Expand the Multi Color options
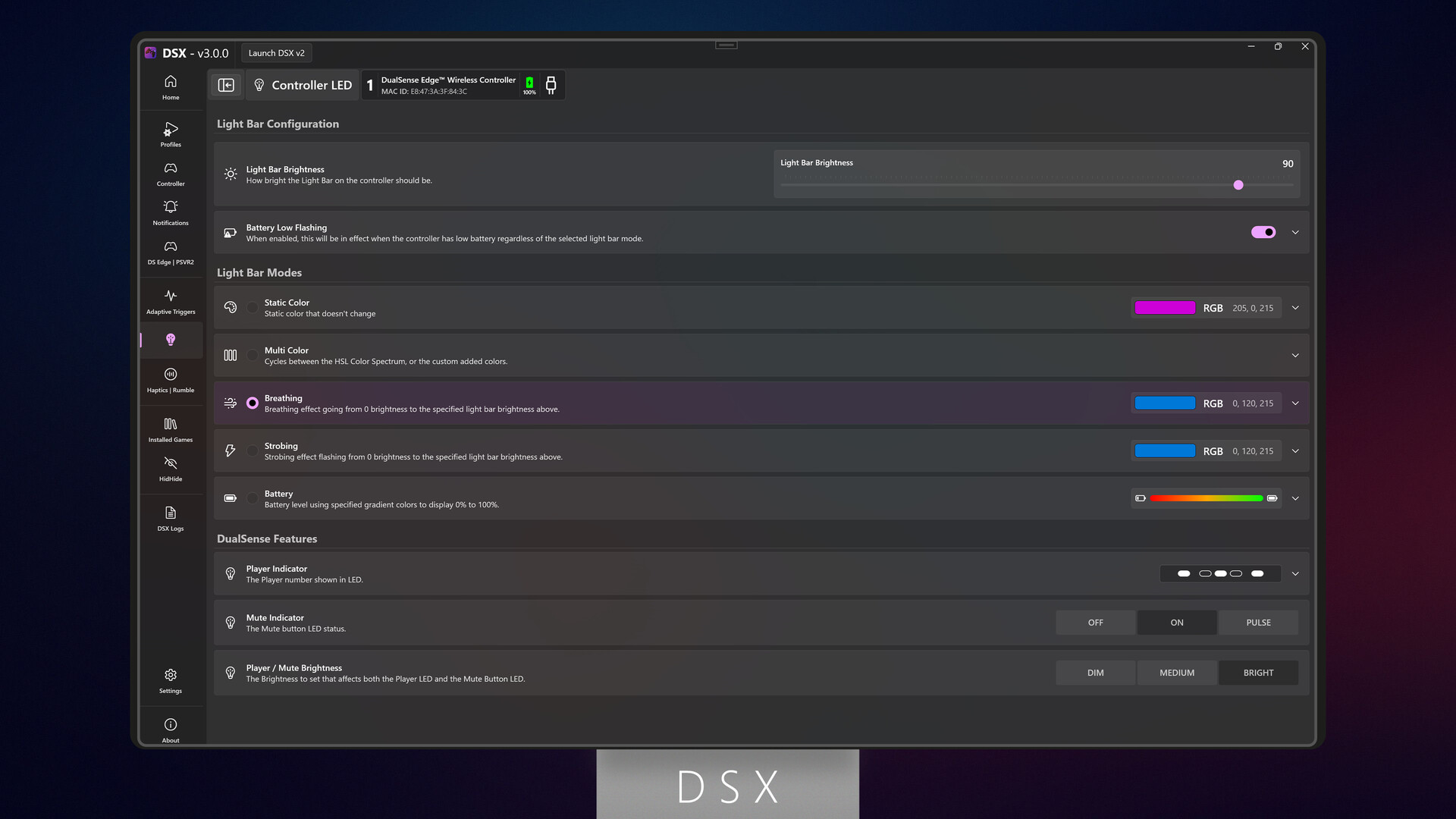Screen dimensions: 1456x819 point(1295,355)
